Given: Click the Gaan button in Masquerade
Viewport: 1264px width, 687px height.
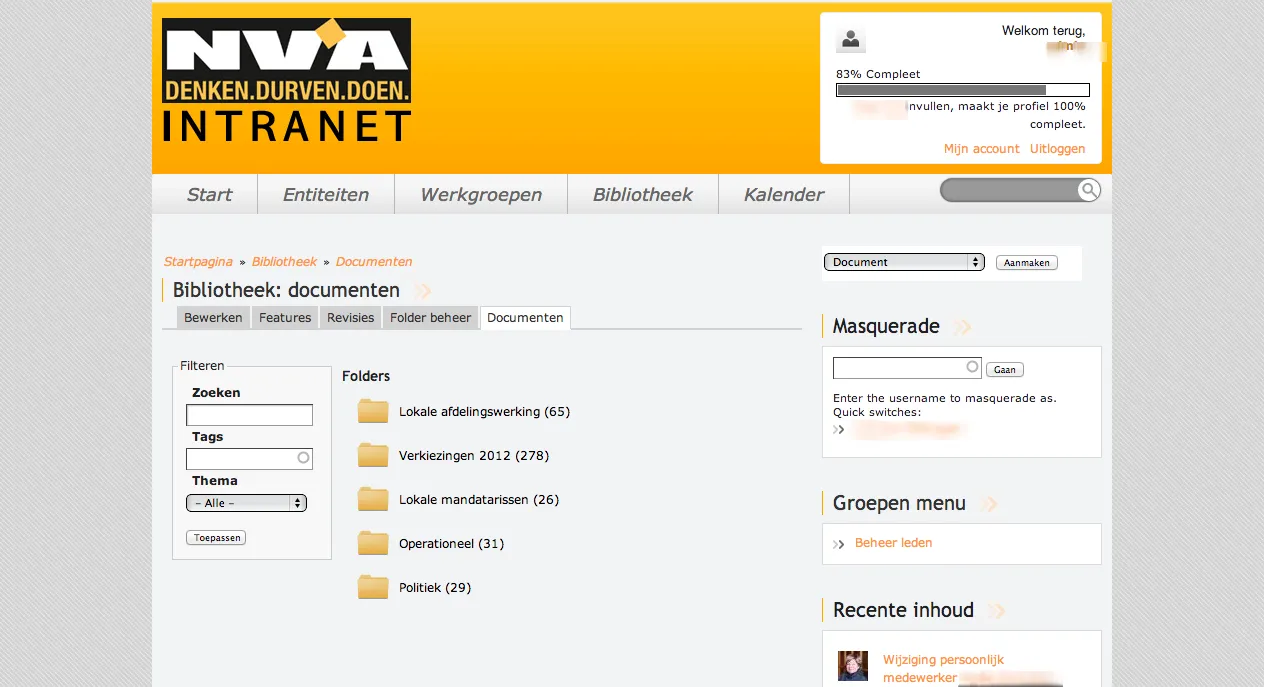Looking at the screenshot, I should click(1005, 370).
